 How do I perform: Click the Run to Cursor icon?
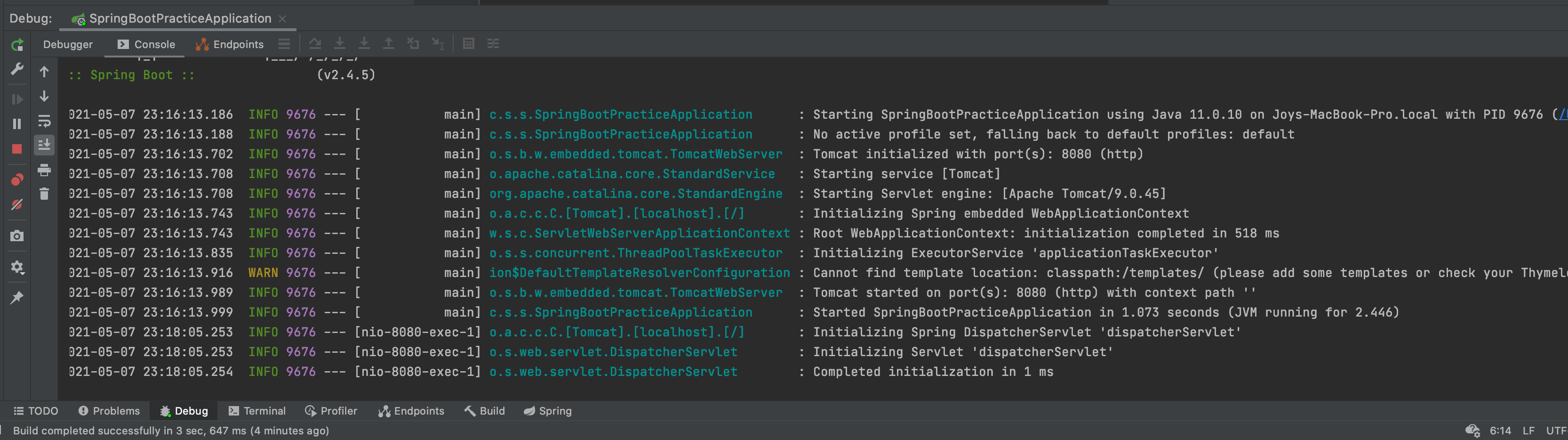[x=438, y=44]
